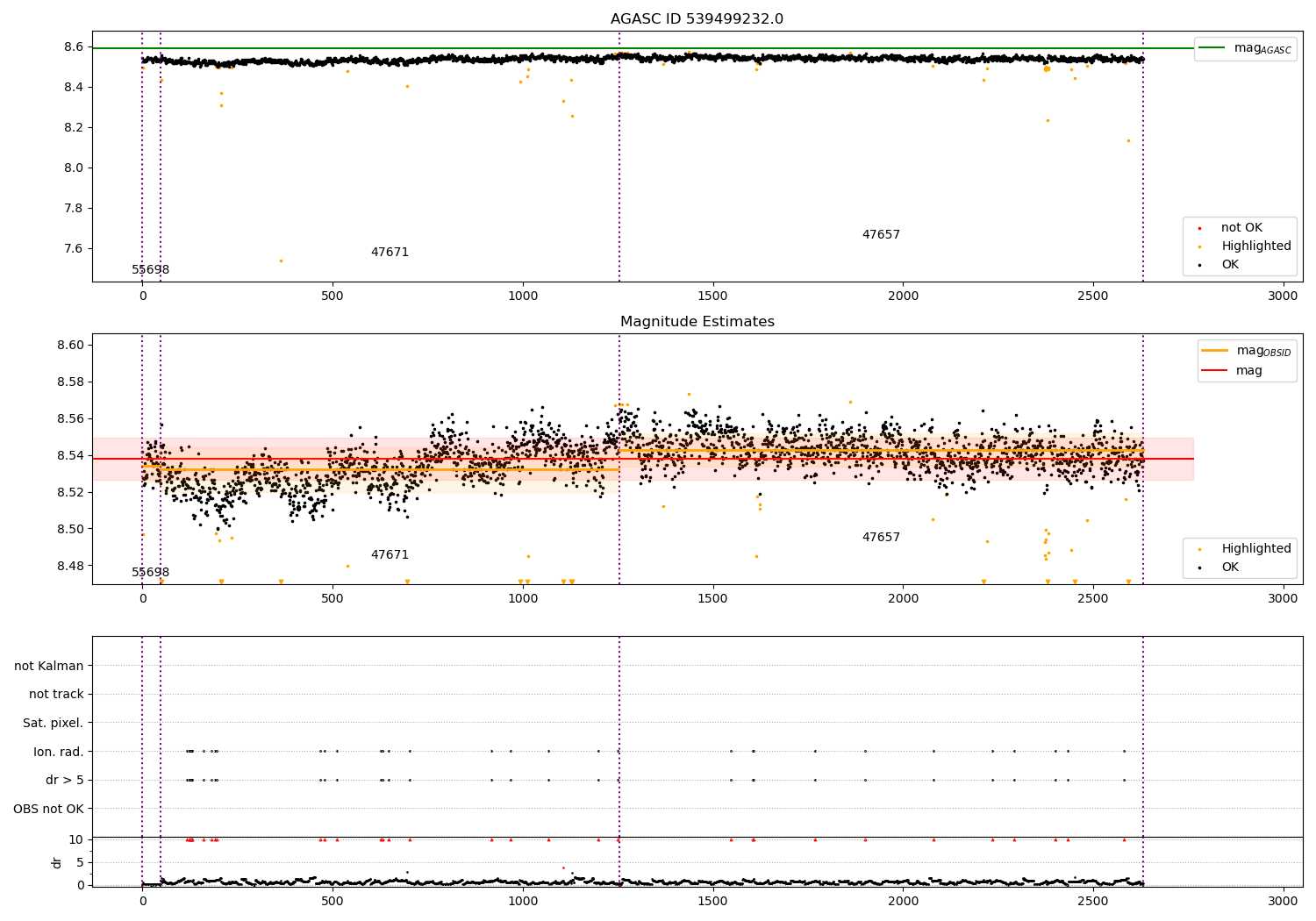This screenshot has width=1316, height=921.
Task: Click the 'not track' y-axis label
Action: [x=56, y=695]
